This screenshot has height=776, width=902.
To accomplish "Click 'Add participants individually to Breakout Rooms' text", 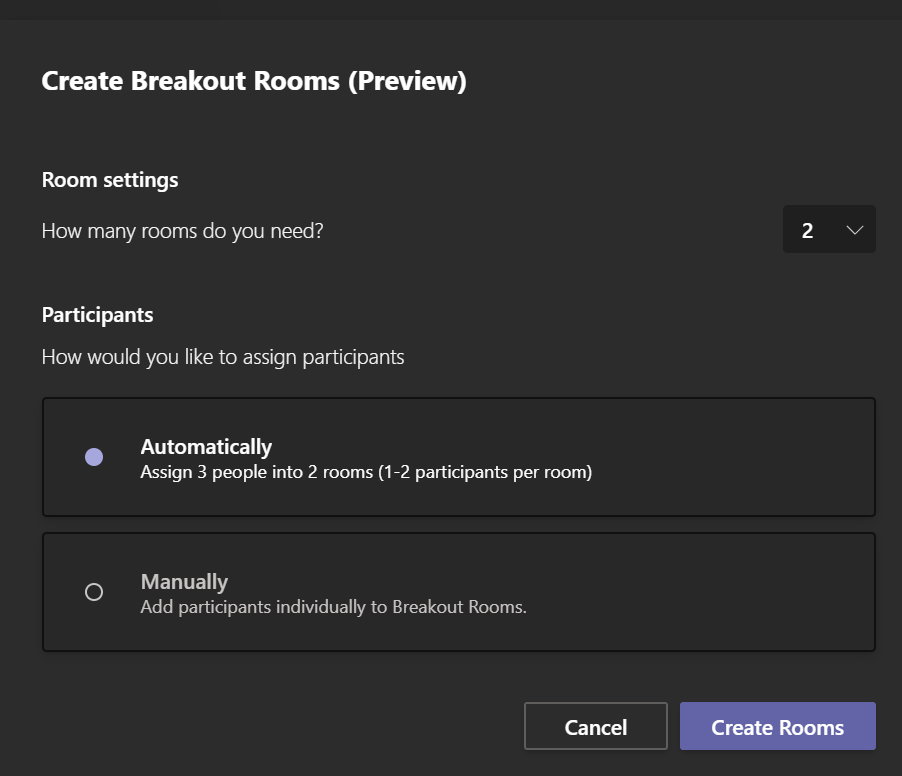I will [x=333, y=607].
